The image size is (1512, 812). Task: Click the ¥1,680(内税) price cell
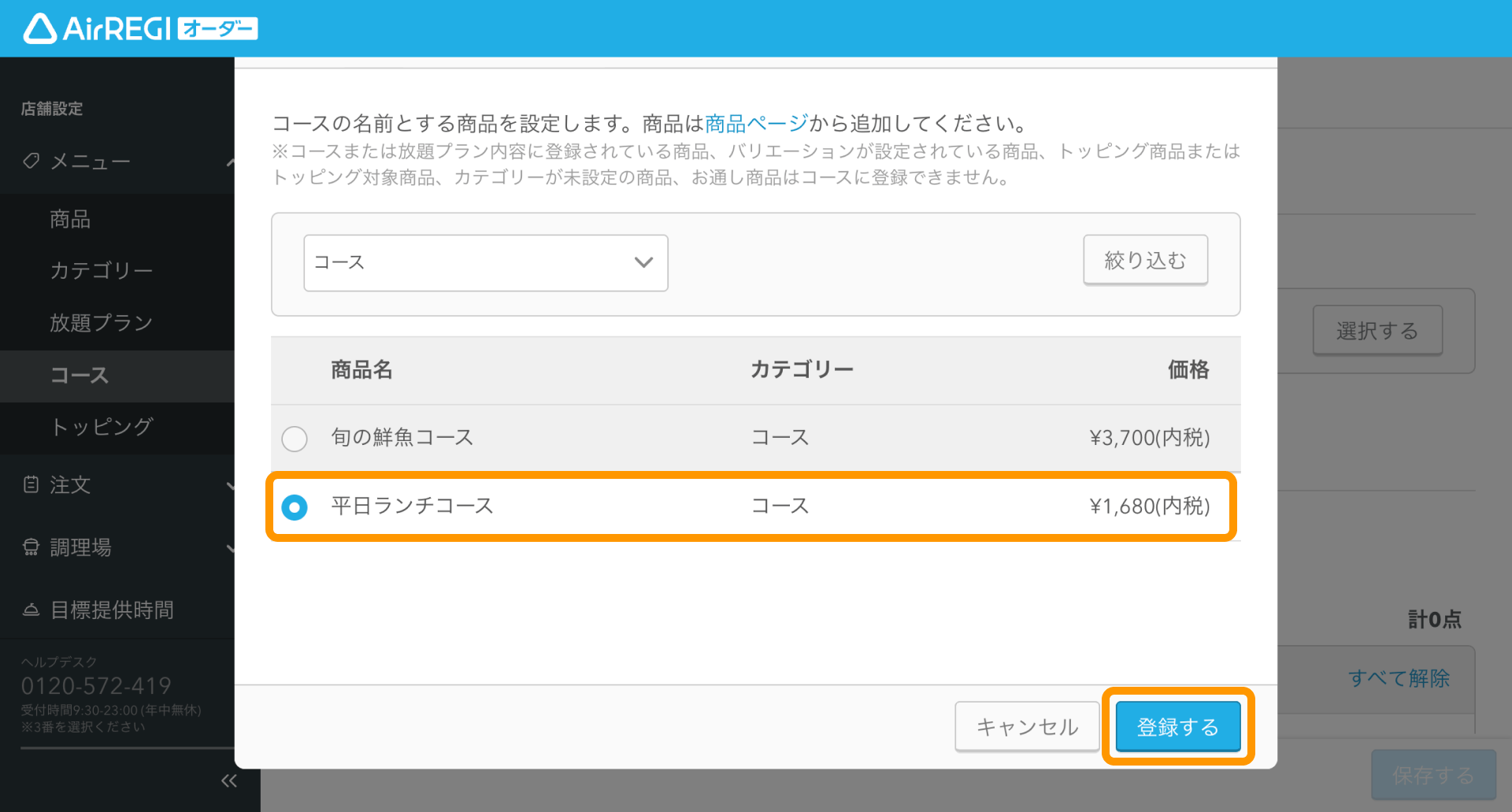click(x=1150, y=506)
